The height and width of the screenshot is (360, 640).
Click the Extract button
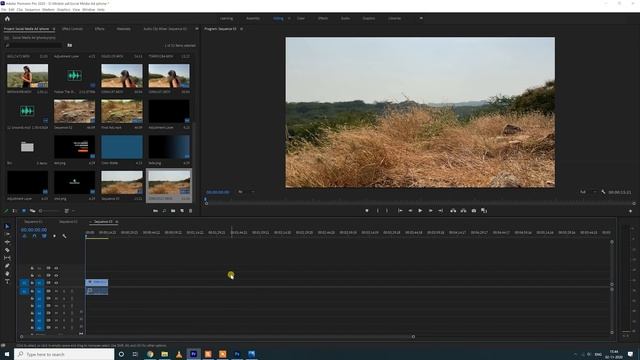click(463, 211)
